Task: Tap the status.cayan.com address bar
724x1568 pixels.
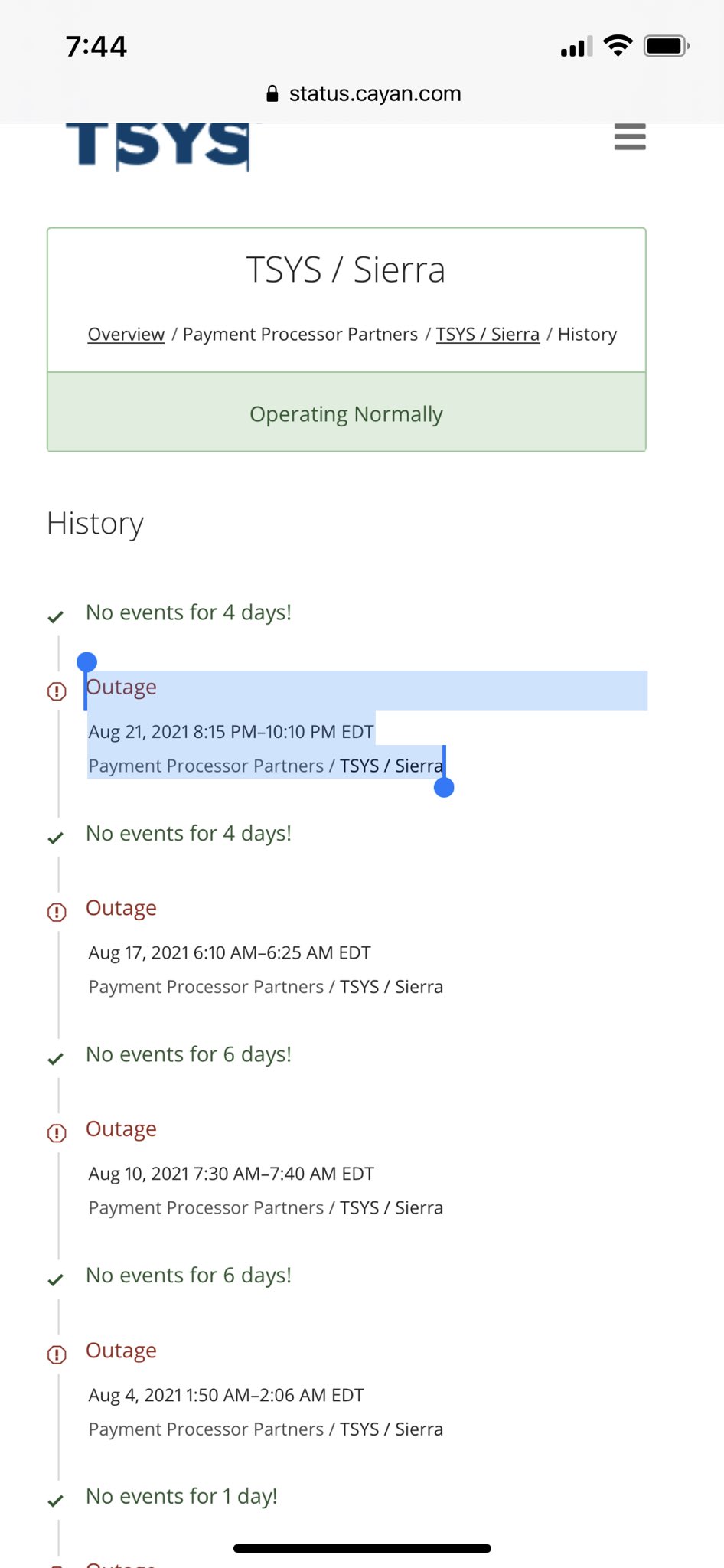Action: tap(363, 93)
